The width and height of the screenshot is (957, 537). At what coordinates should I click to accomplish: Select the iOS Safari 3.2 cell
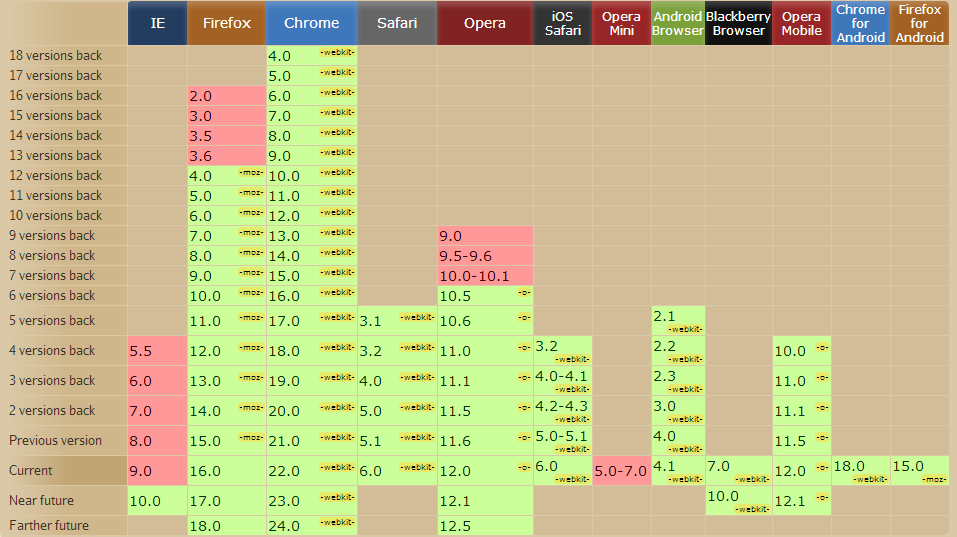[x=562, y=351]
